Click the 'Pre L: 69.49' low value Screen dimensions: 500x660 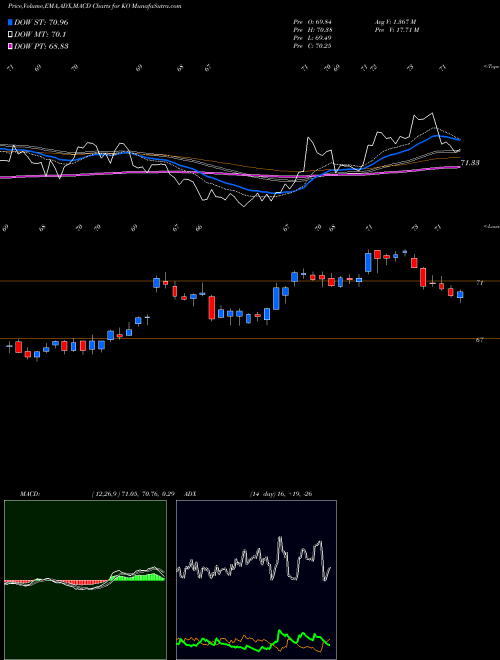312,38
